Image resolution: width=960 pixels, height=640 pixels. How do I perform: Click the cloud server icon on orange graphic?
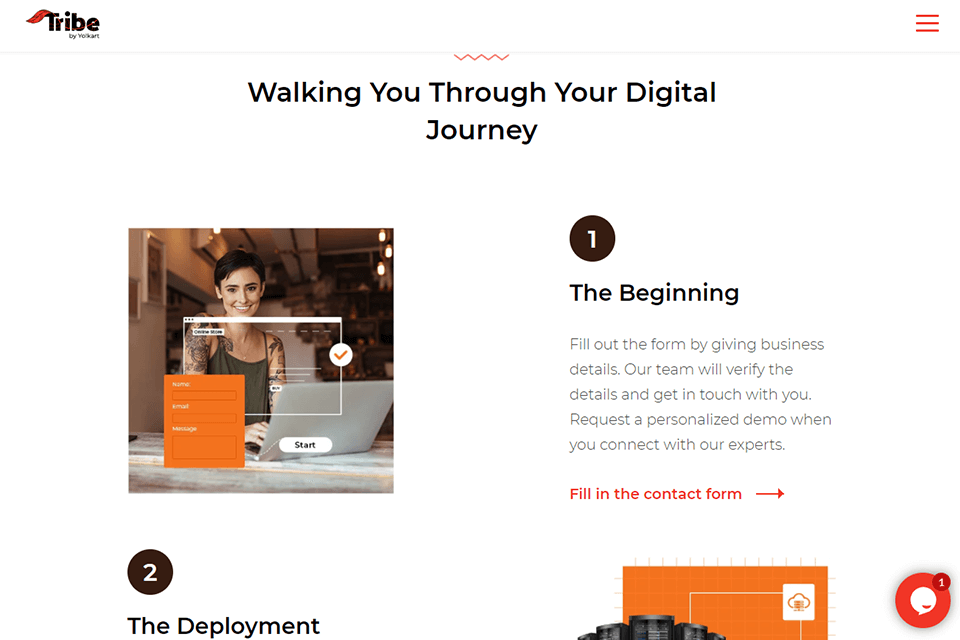tap(798, 602)
